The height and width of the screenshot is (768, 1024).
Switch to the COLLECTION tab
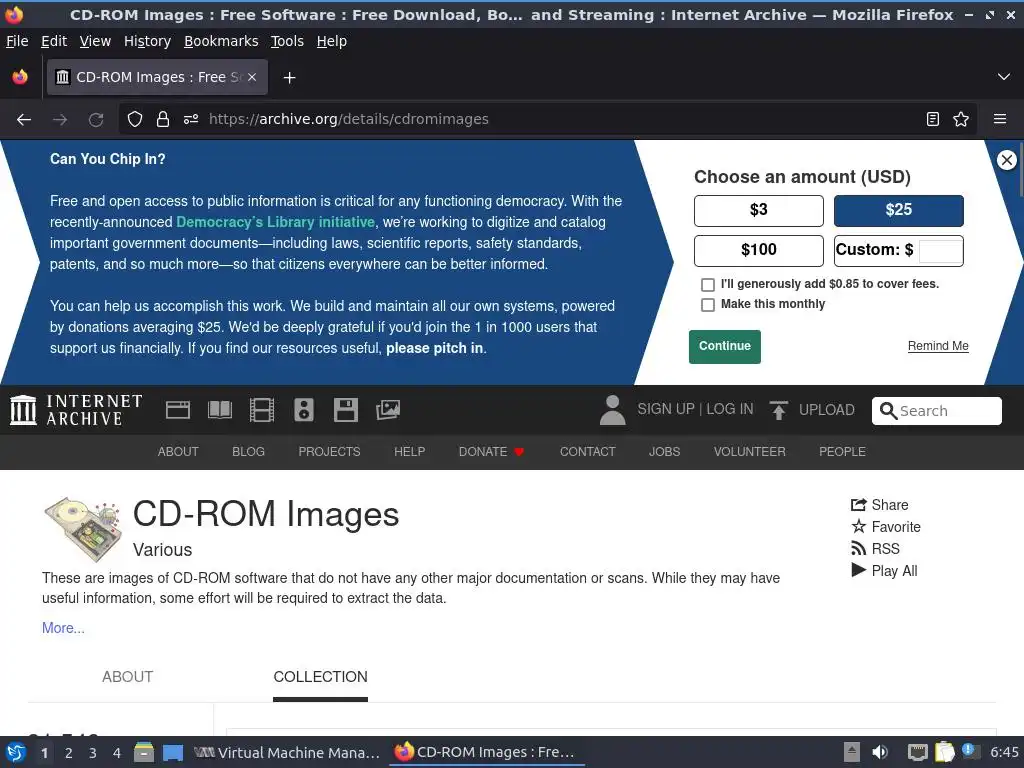[320, 677]
